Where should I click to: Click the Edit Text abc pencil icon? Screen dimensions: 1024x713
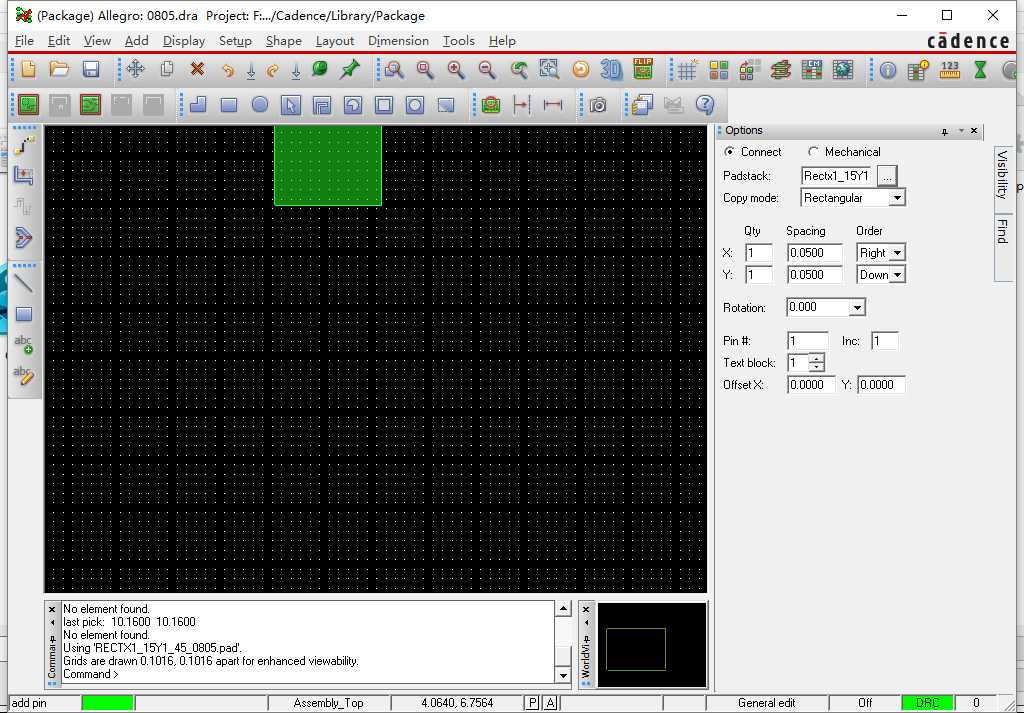pos(24,375)
